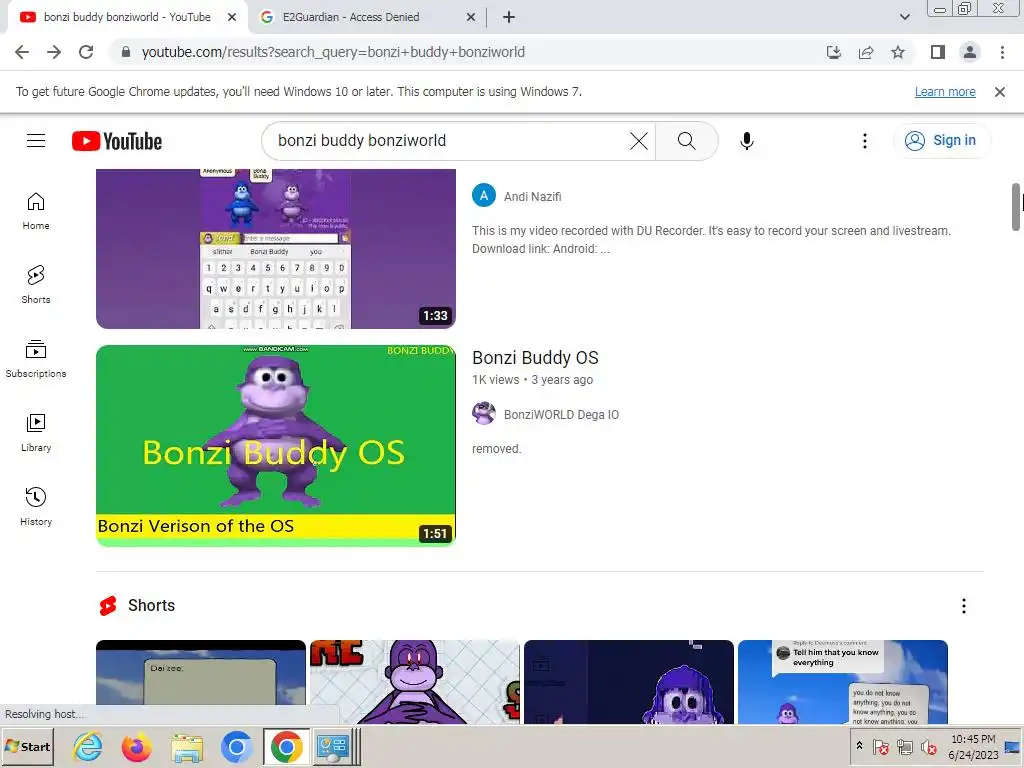
Task: Close the YouTube tab
Action: coord(232,17)
